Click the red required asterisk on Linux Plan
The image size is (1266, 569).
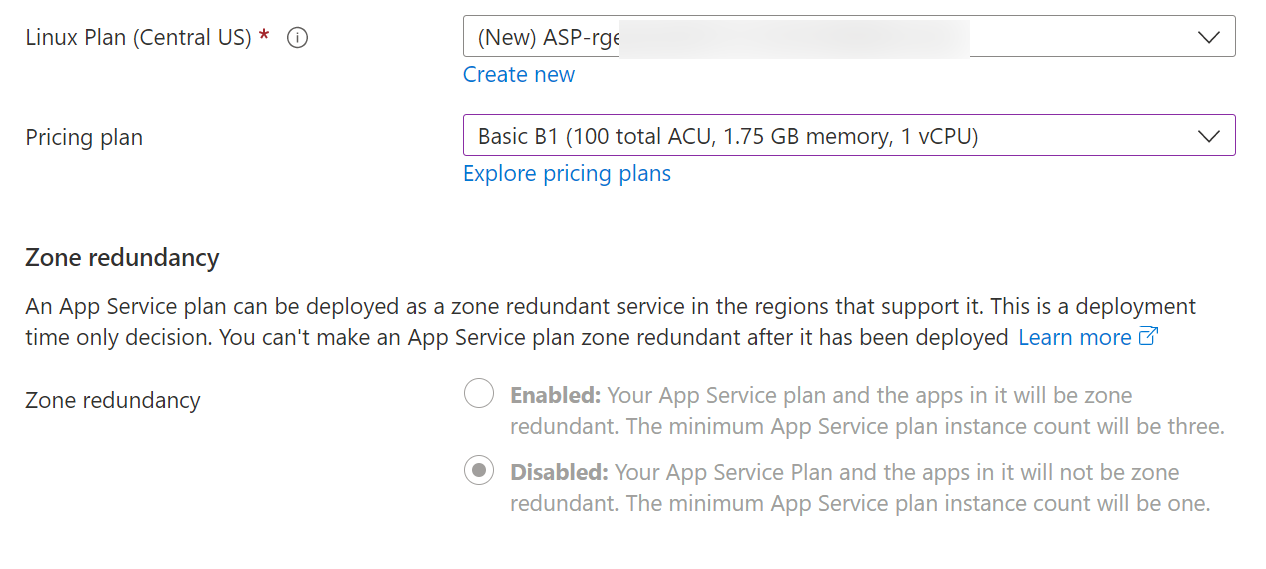pos(264,36)
